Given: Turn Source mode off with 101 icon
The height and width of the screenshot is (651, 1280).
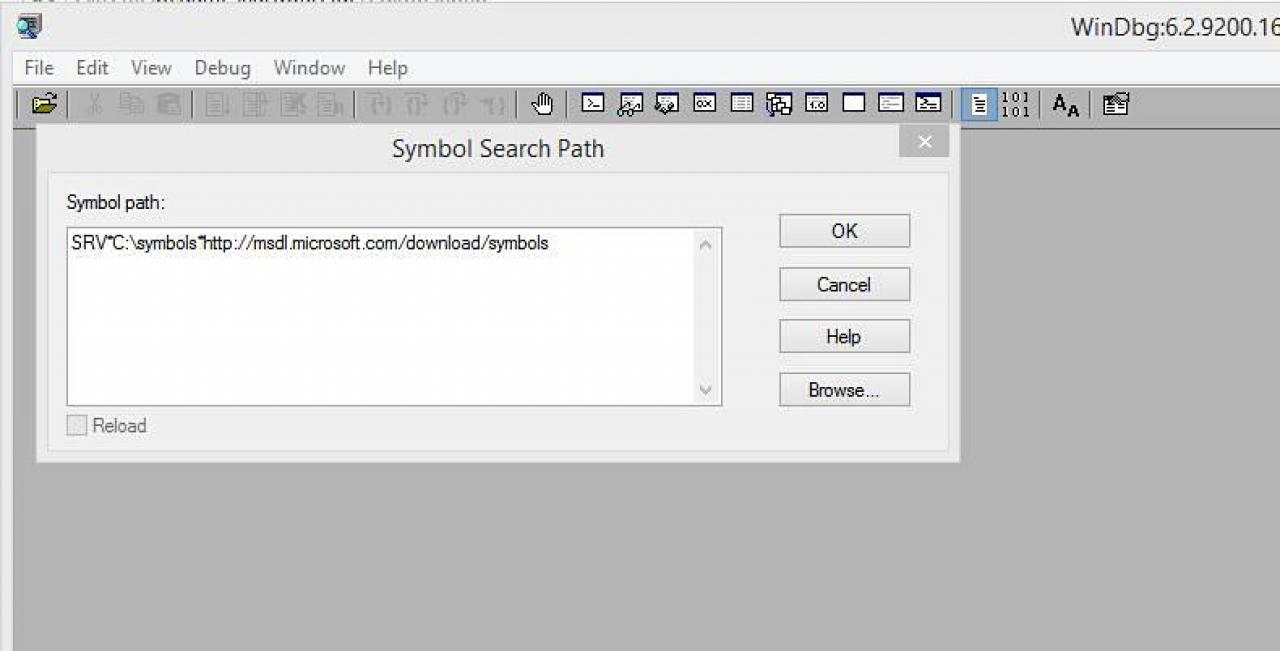Looking at the screenshot, I should [x=1015, y=104].
